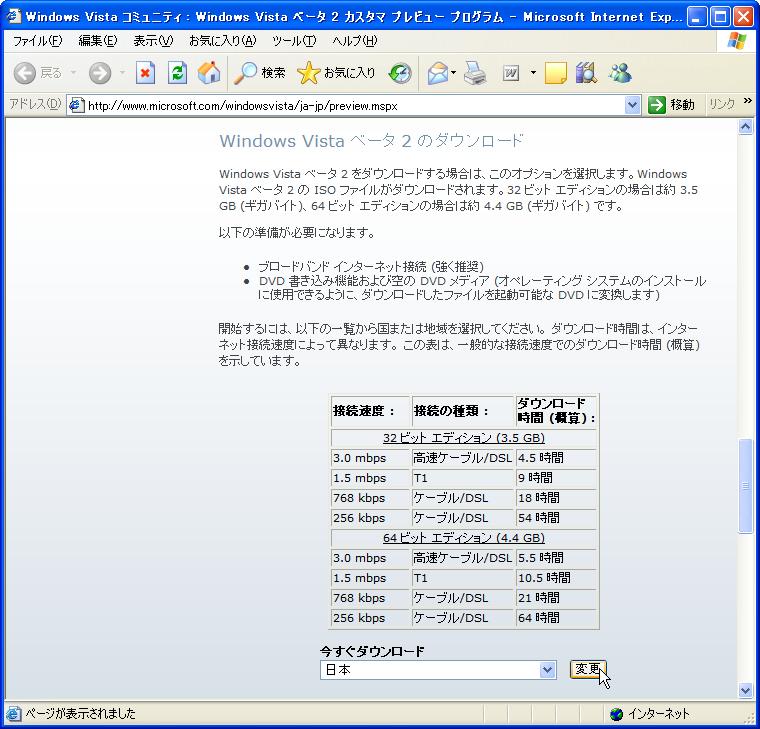Refresh the page with green arrows icon

tap(177, 73)
